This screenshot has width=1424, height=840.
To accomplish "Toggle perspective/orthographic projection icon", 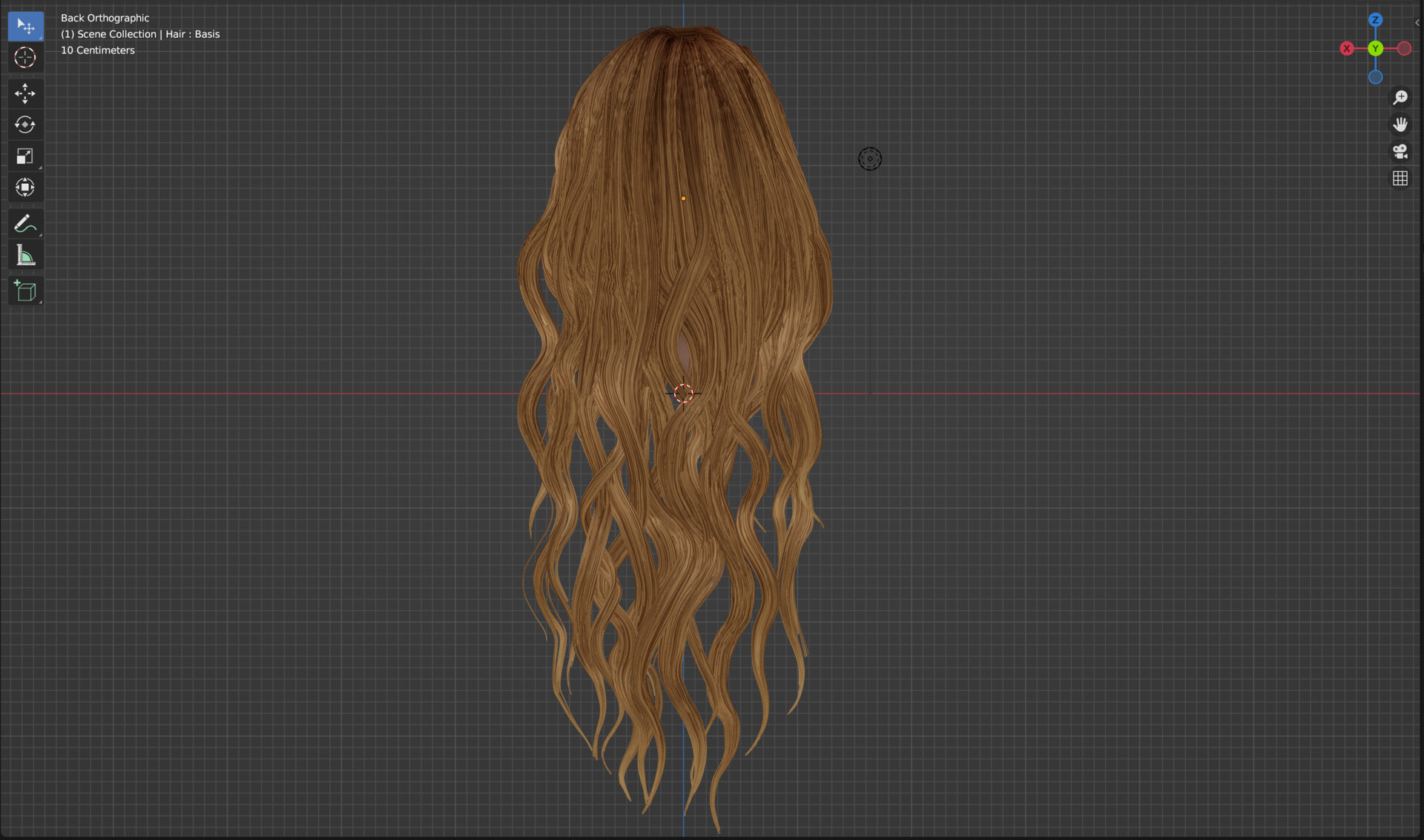I will pos(1400,178).
